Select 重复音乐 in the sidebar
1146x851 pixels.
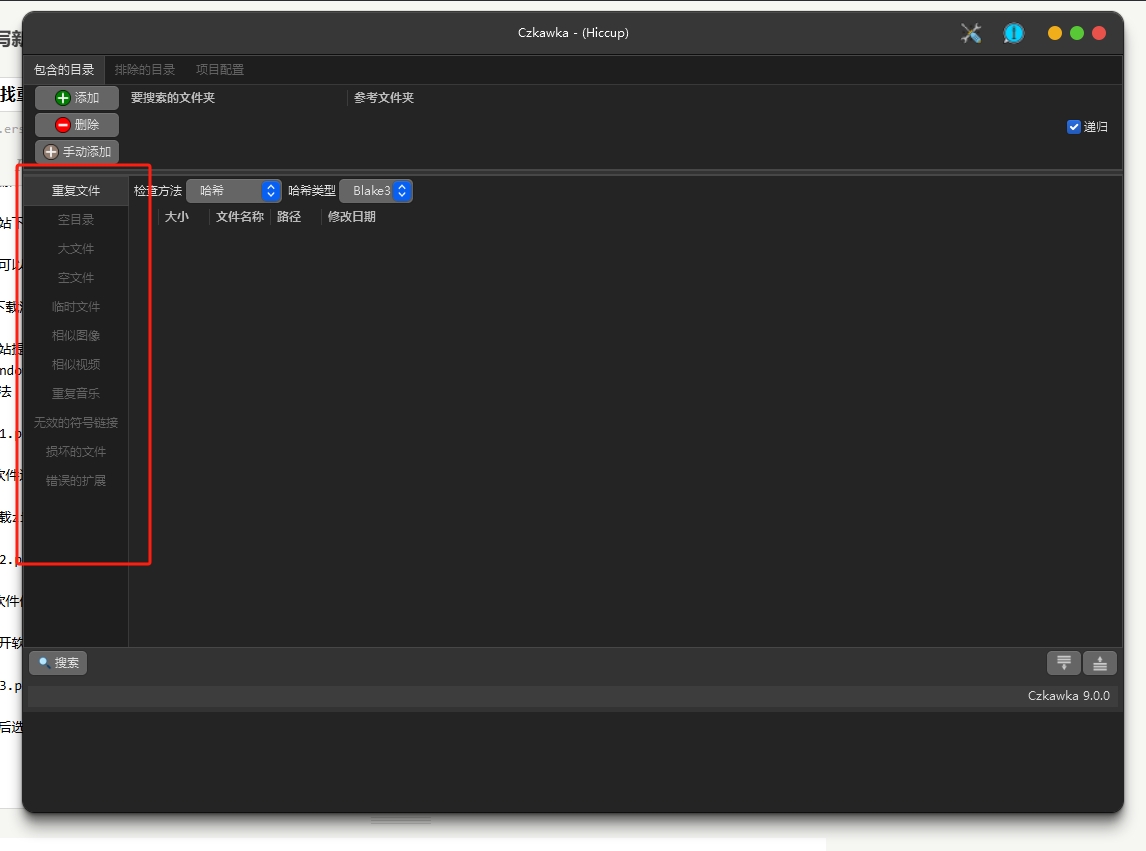click(x=76, y=394)
